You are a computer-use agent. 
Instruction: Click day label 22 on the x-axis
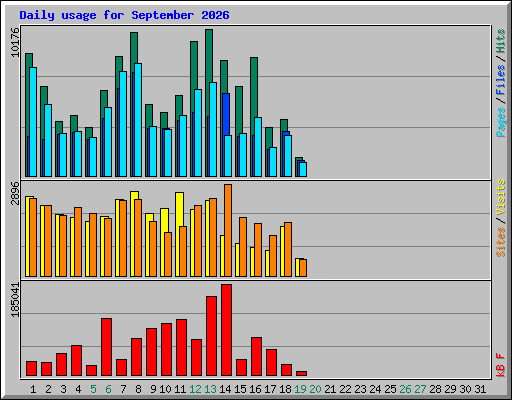click(345, 389)
